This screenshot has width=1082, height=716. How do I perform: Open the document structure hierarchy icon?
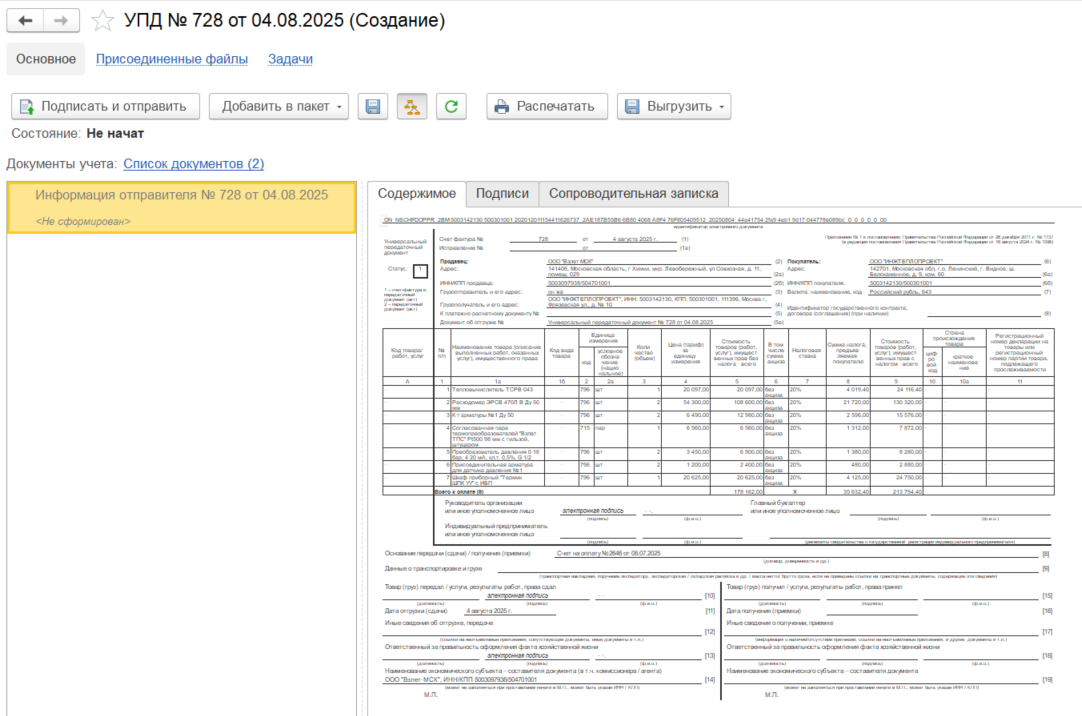pyautogui.click(x=412, y=106)
